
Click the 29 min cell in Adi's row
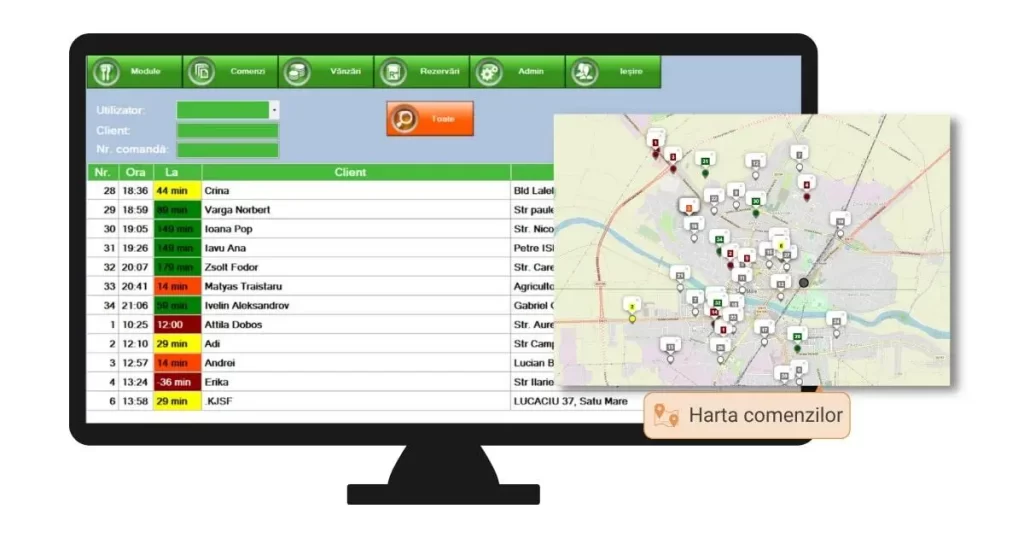point(177,343)
